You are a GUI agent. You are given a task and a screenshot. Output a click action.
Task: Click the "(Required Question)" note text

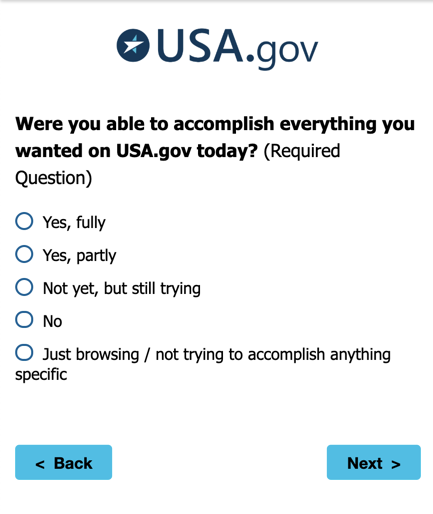178,164
